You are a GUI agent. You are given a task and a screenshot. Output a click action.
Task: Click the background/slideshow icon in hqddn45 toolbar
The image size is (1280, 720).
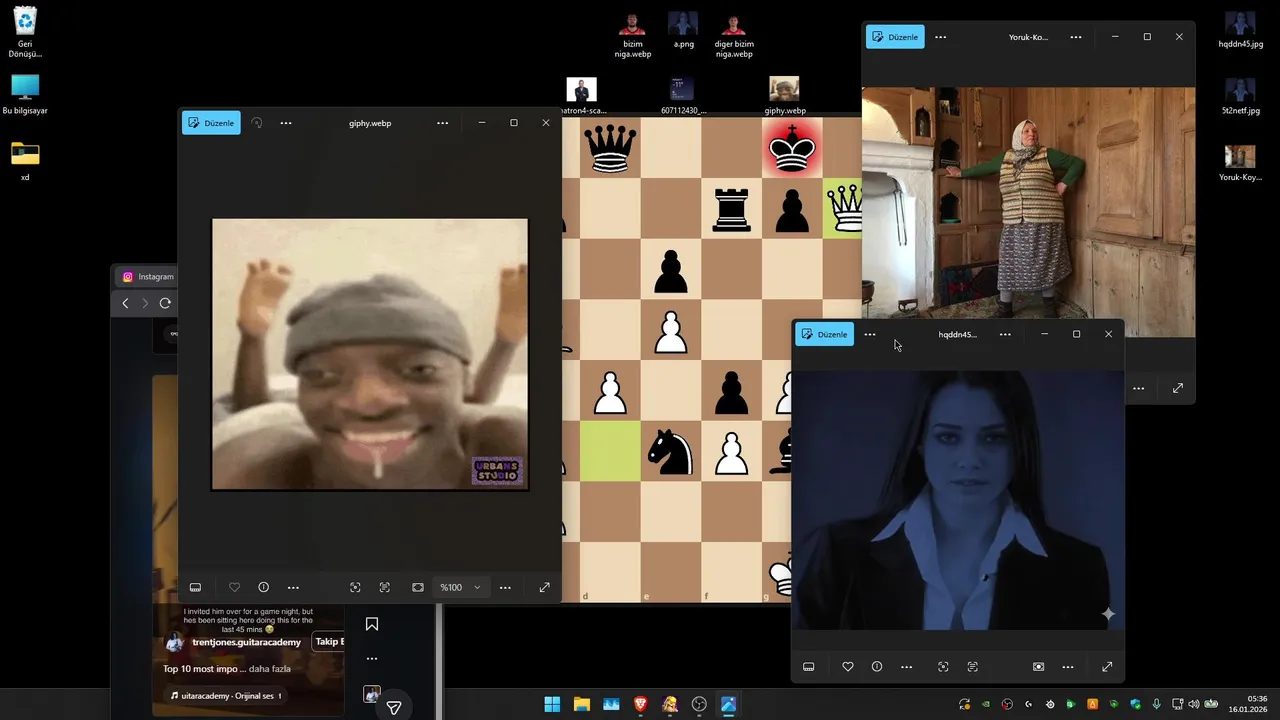(x=1039, y=666)
